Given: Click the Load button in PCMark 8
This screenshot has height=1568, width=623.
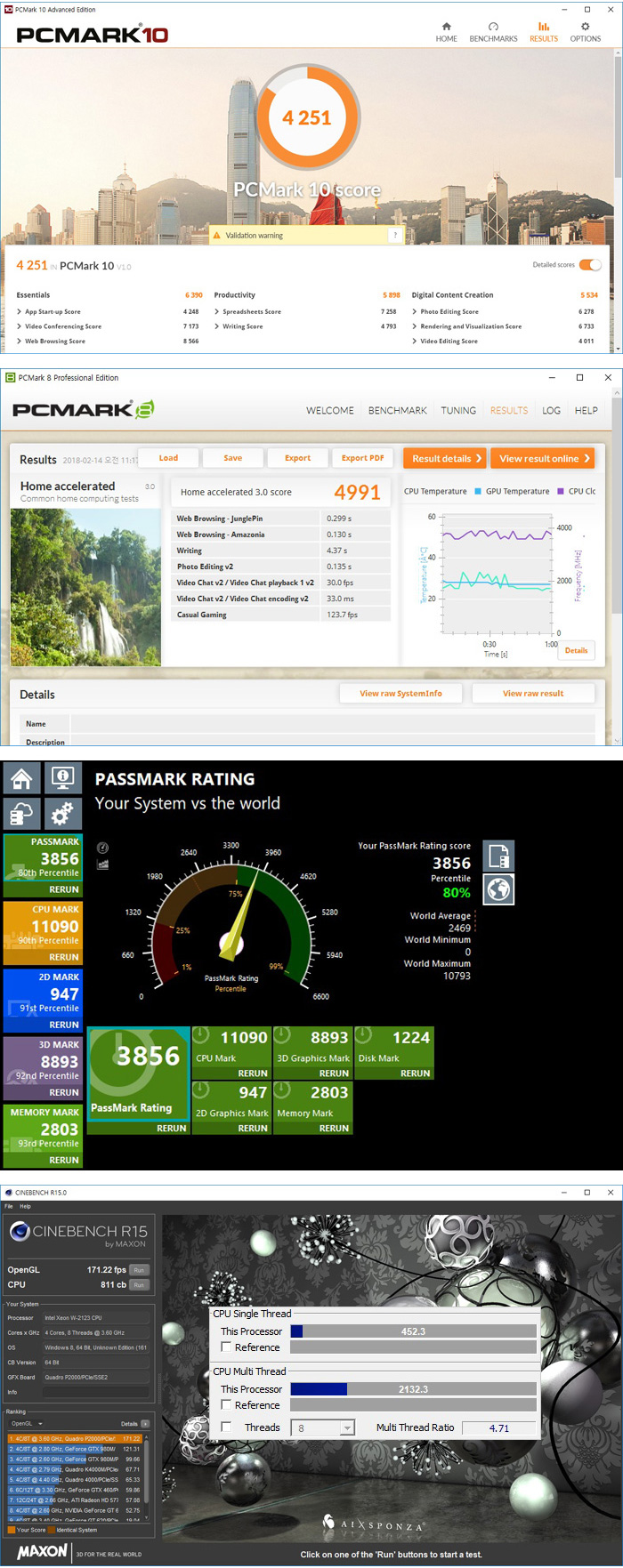Looking at the screenshot, I should click(168, 458).
